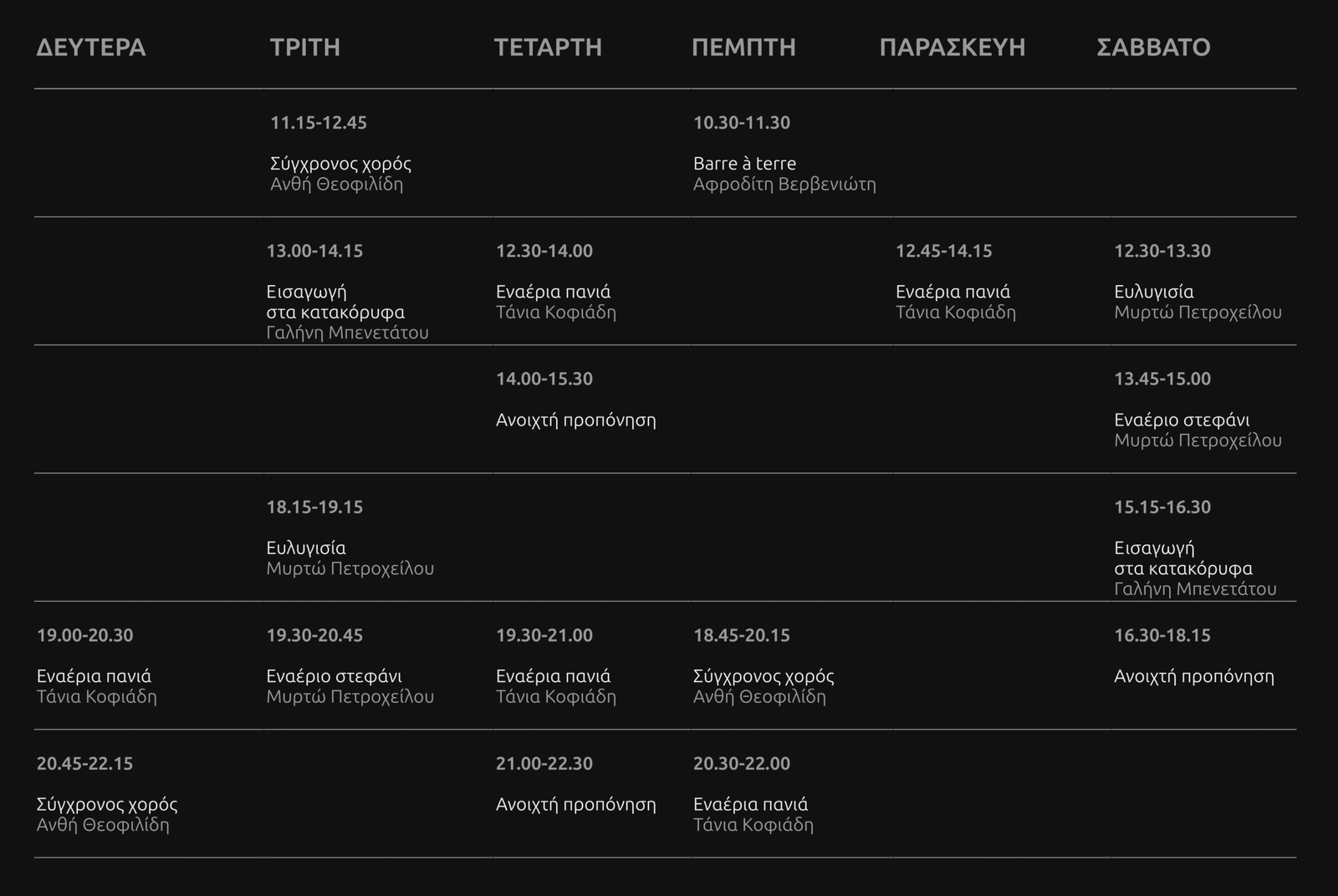The width and height of the screenshot is (1338, 896).
Task: Select the ΤΡΙΤΗ day header
Action: click(x=305, y=48)
